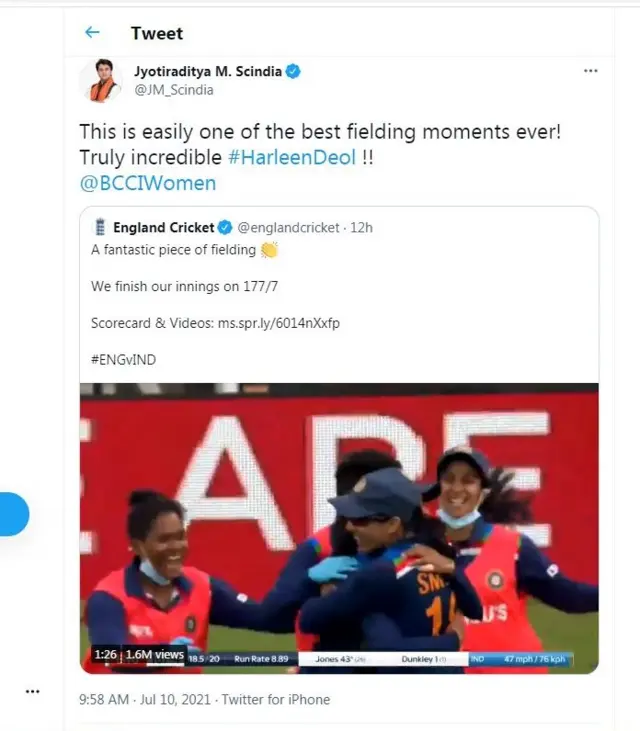
Task: Click England Cricket's verified badge
Action: click(225, 228)
